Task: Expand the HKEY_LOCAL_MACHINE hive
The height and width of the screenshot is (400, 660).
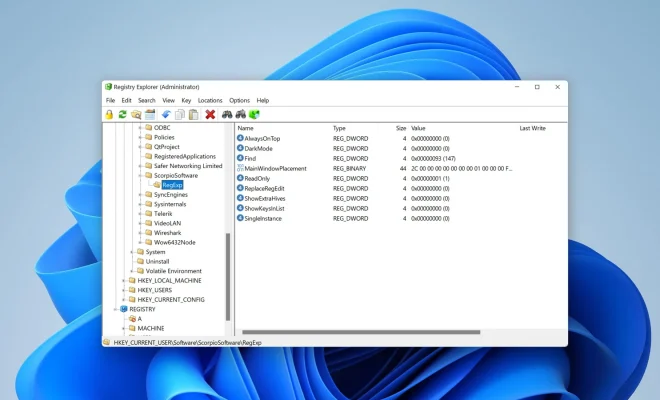Action: click(124, 280)
